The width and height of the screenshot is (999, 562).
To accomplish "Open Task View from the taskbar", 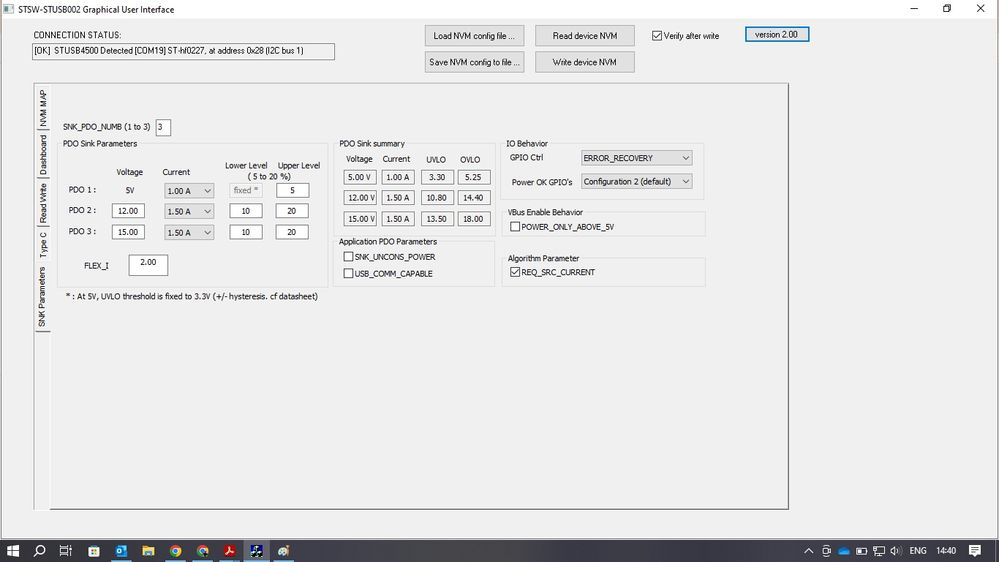I will click(66, 551).
